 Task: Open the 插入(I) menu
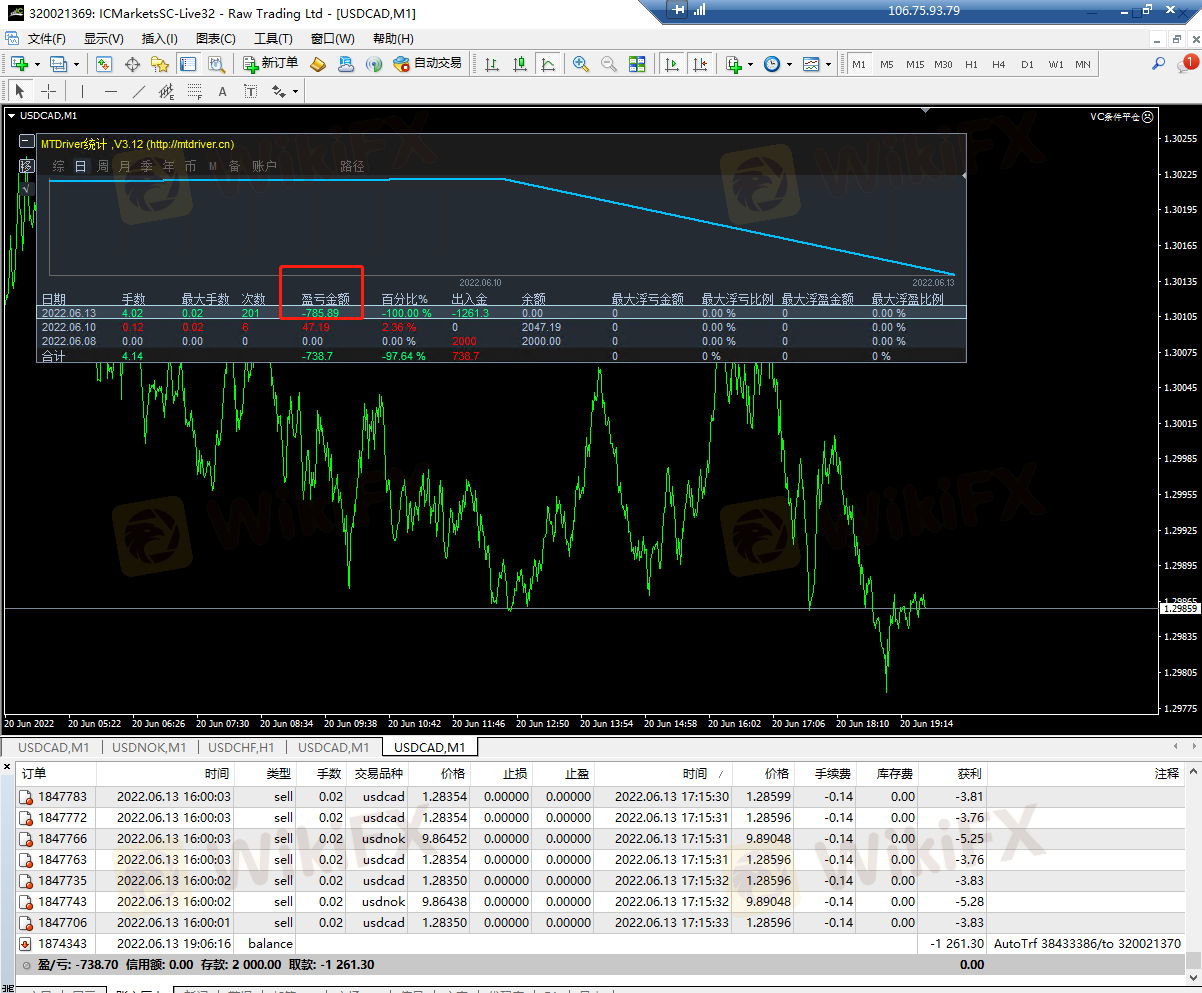tap(160, 39)
